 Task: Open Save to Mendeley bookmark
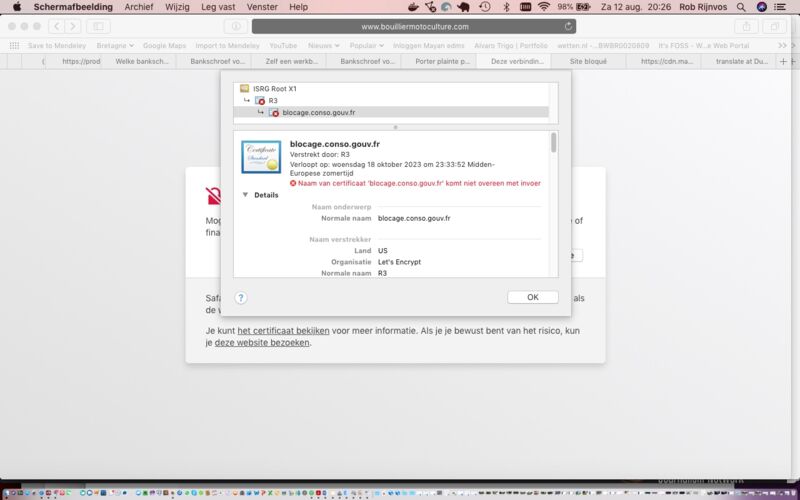57,45
